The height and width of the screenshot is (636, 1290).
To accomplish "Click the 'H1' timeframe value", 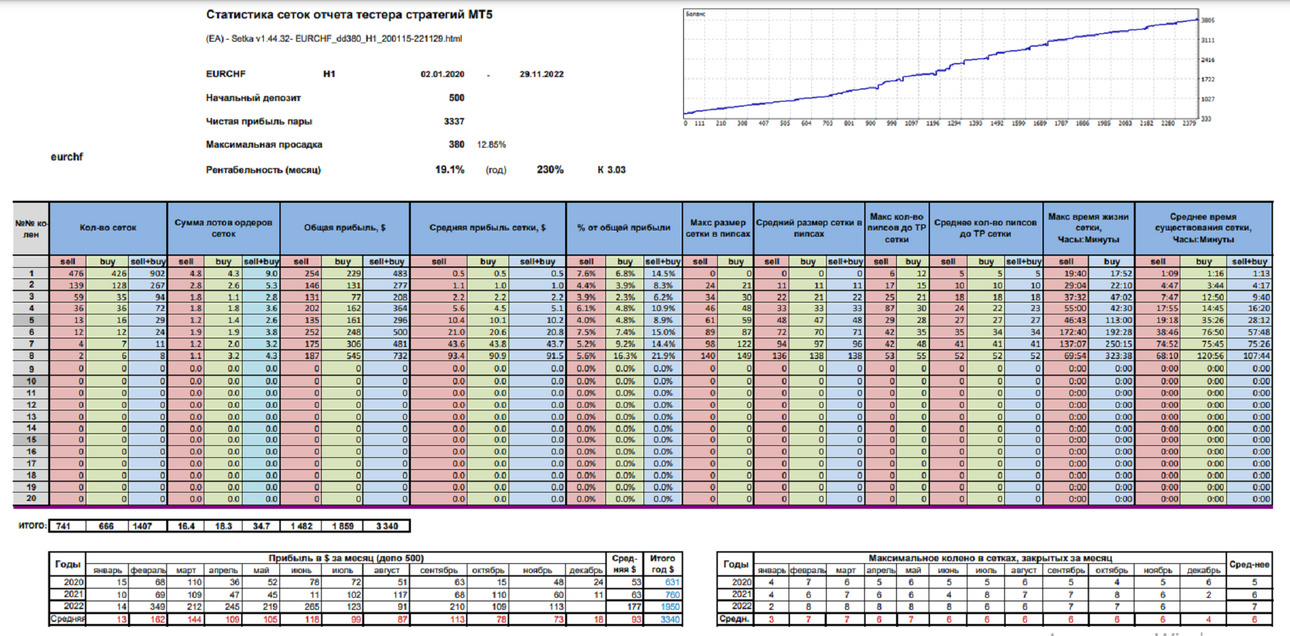I will (x=329, y=75).
